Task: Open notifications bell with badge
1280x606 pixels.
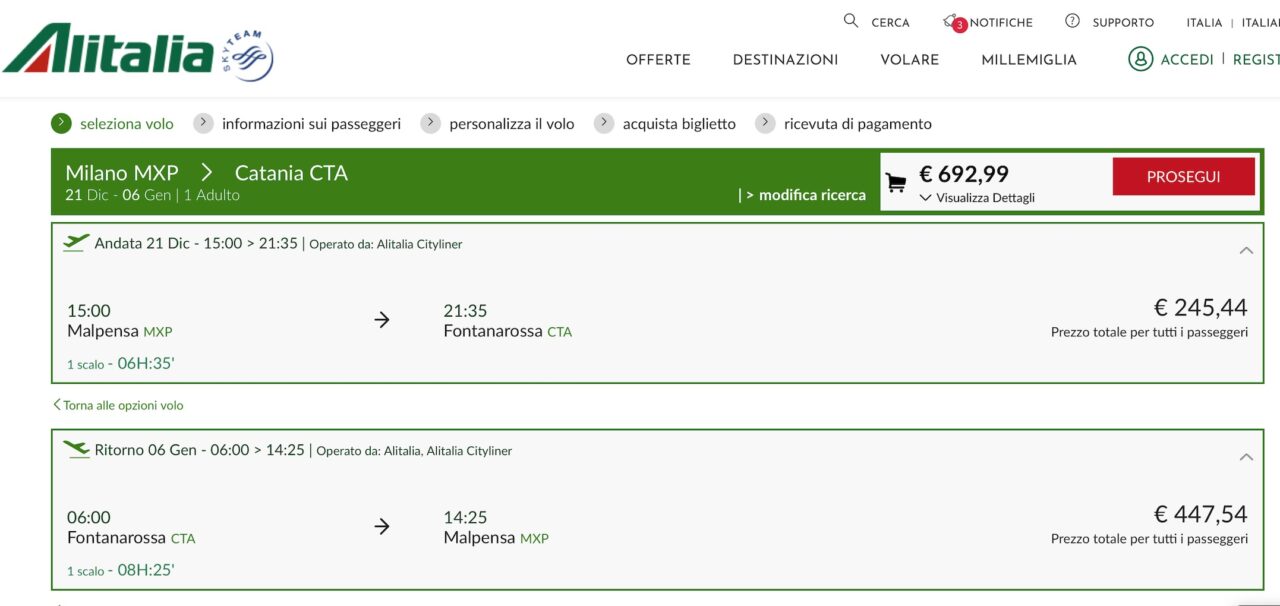Action: point(953,22)
